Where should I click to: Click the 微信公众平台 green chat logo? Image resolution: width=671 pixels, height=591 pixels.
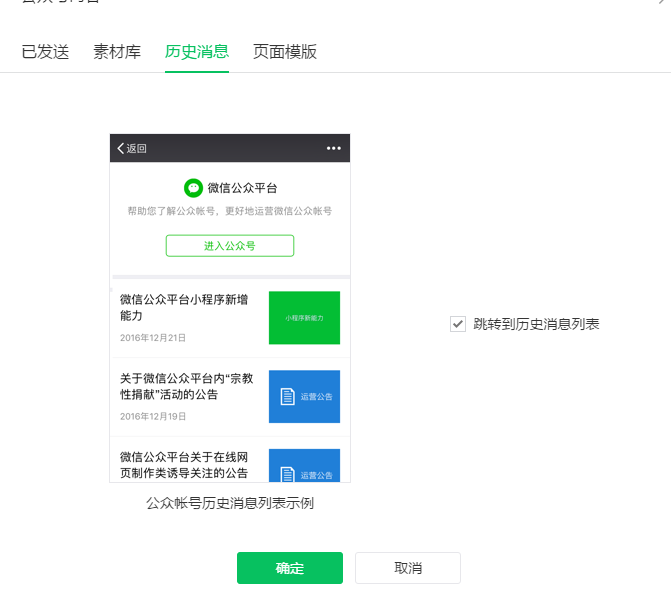tap(193, 188)
